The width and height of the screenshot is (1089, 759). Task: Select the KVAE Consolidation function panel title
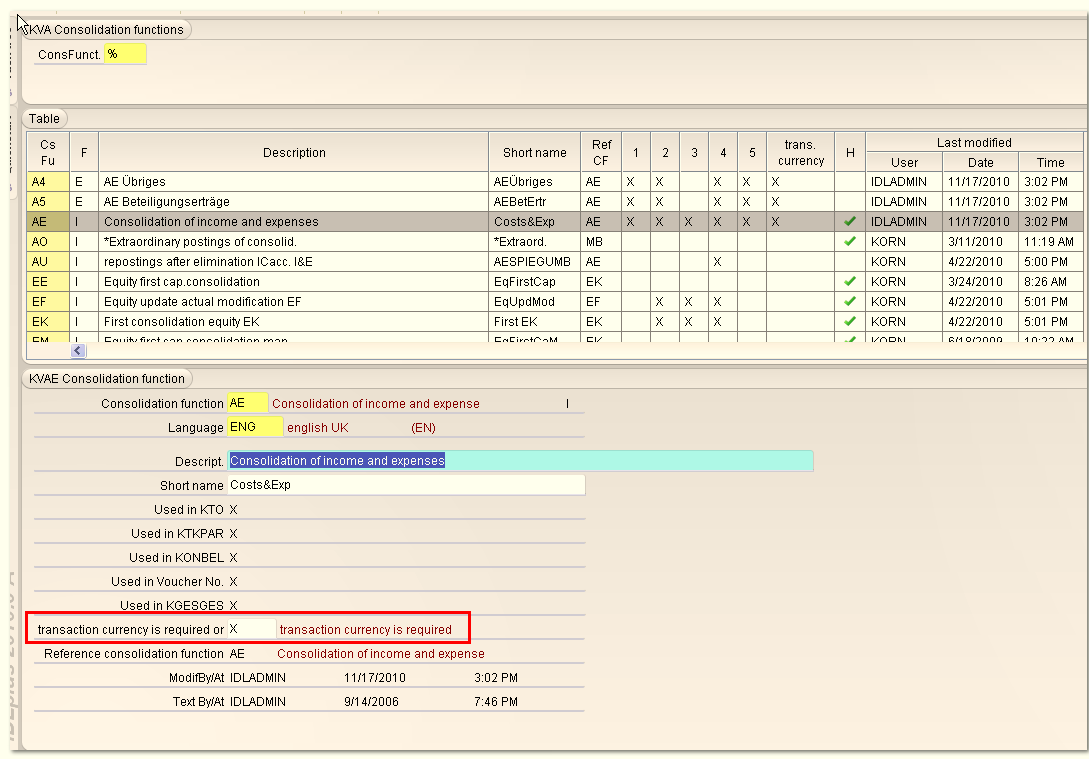[x=107, y=378]
